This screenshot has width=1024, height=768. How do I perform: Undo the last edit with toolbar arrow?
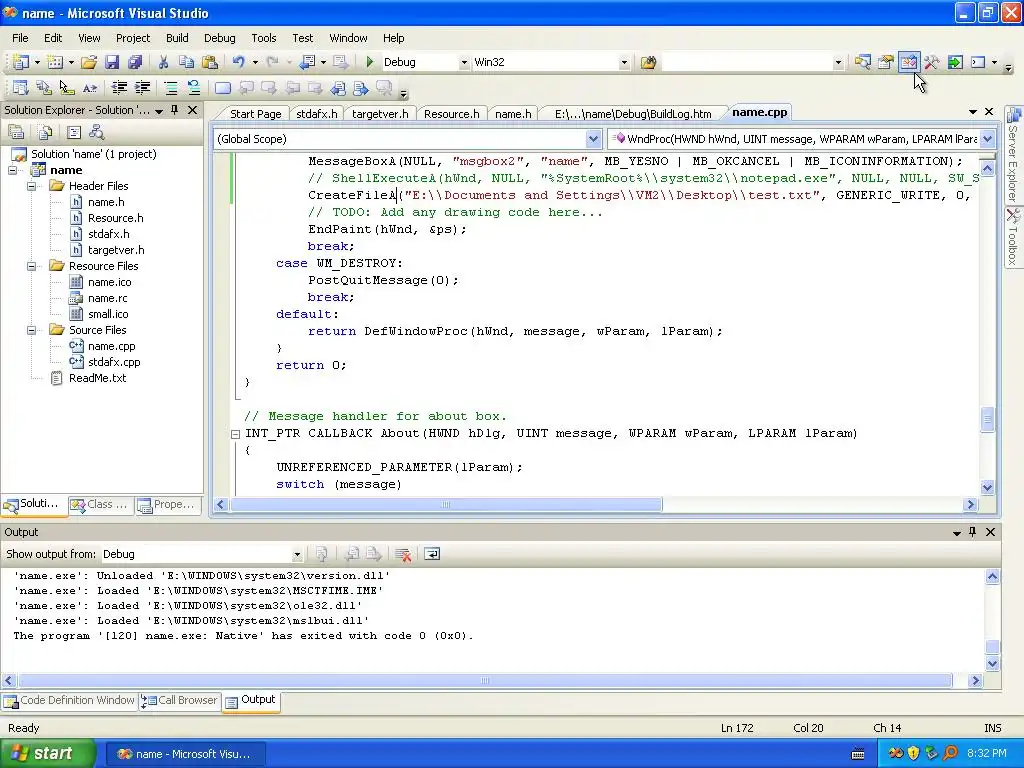coord(238,62)
